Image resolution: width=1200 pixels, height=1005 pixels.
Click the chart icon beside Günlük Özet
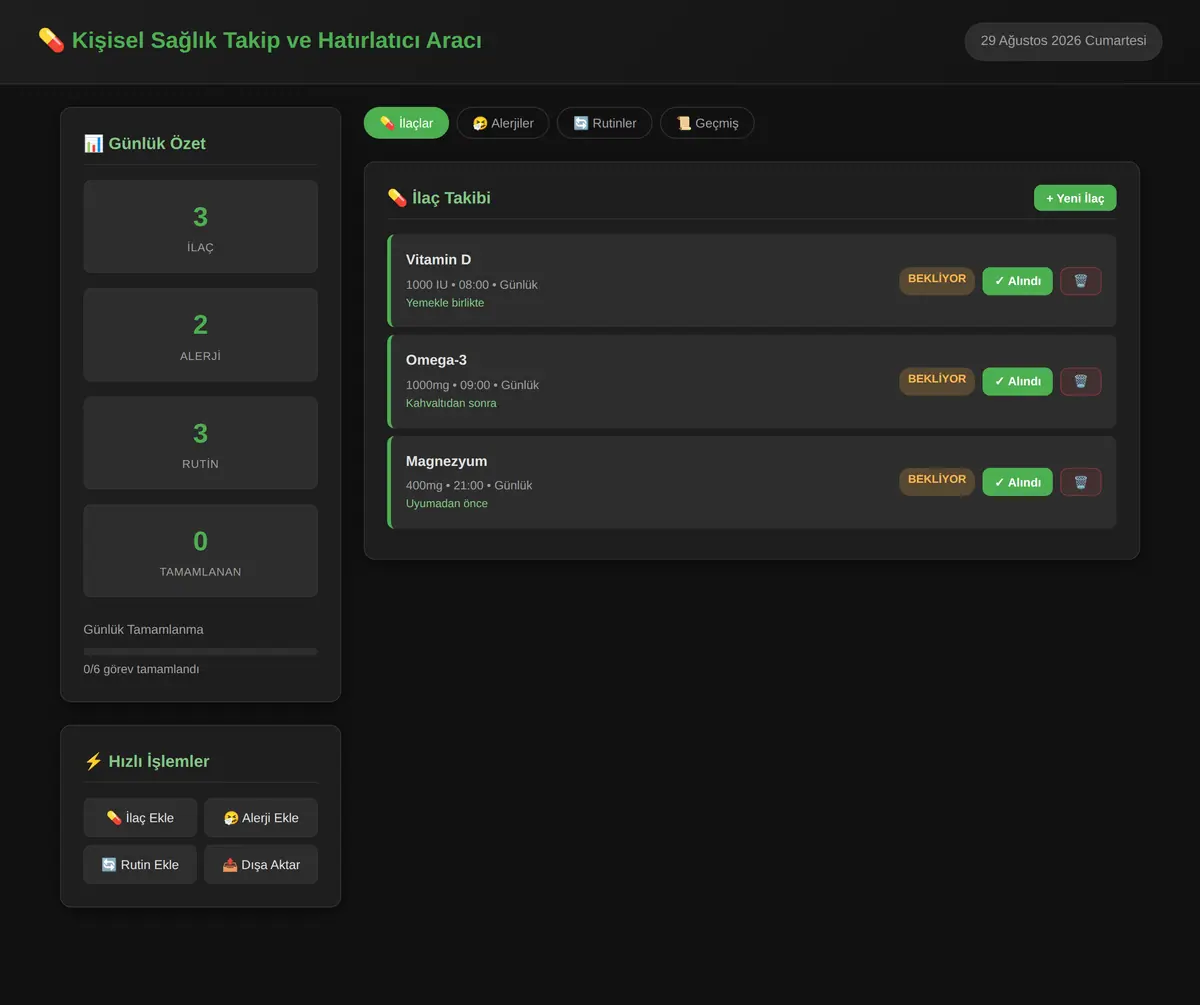pos(93,143)
